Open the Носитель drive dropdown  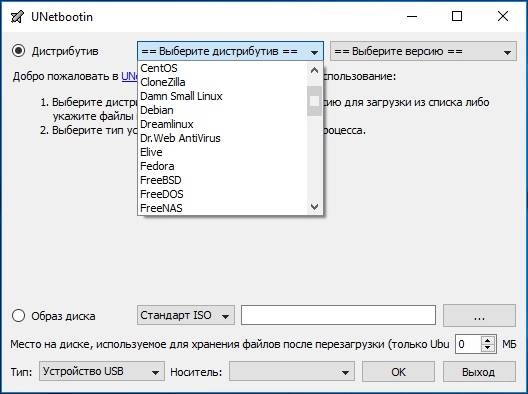click(292, 371)
